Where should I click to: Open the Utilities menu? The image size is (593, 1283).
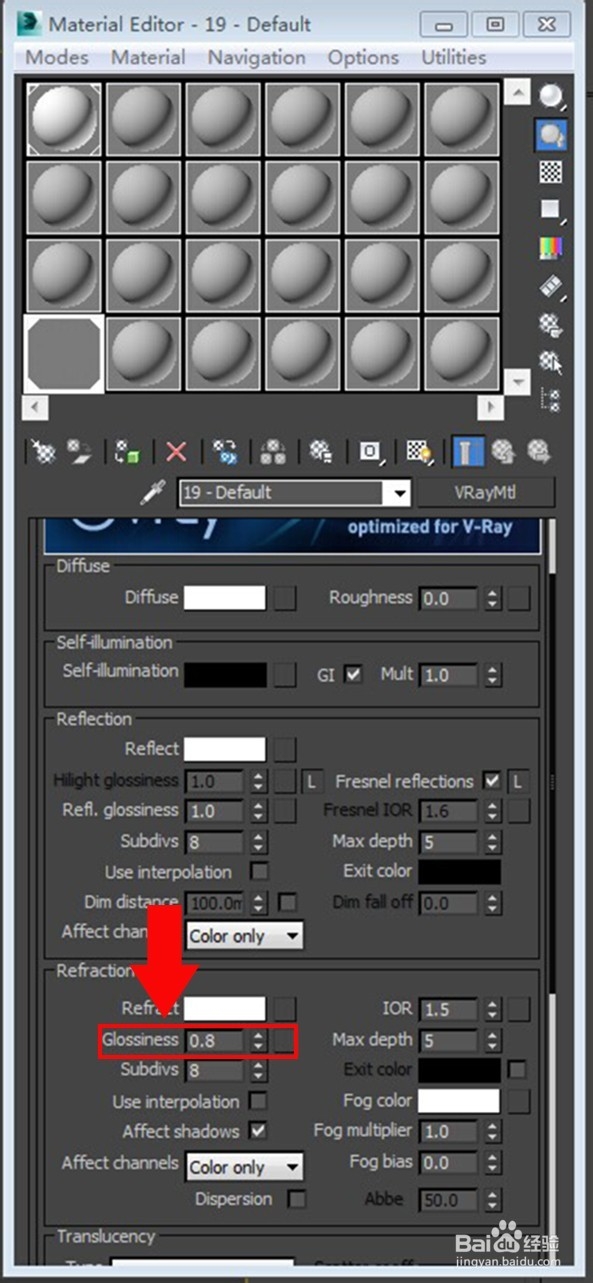click(x=454, y=57)
